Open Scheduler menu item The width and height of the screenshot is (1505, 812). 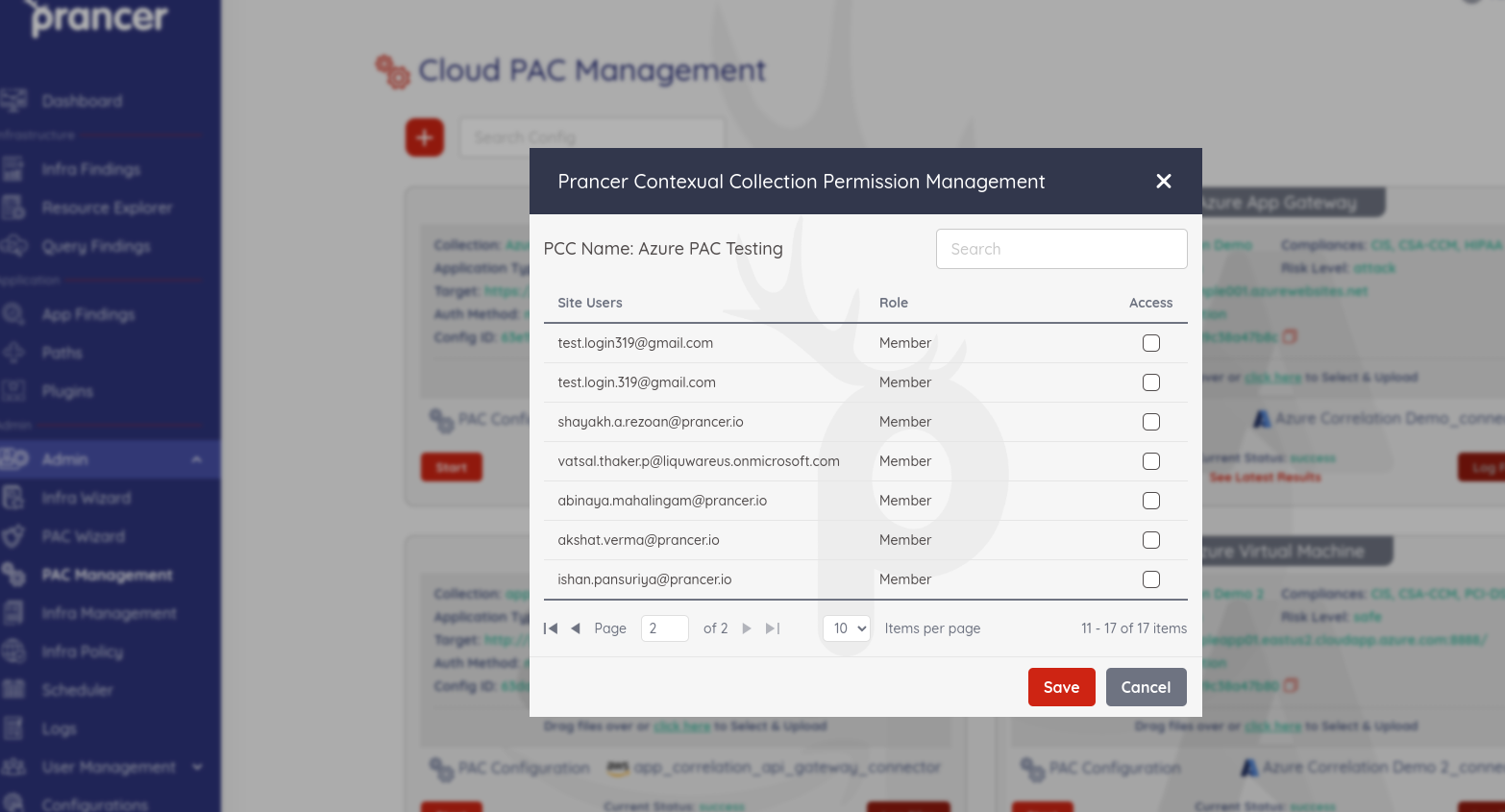[78, 690]
